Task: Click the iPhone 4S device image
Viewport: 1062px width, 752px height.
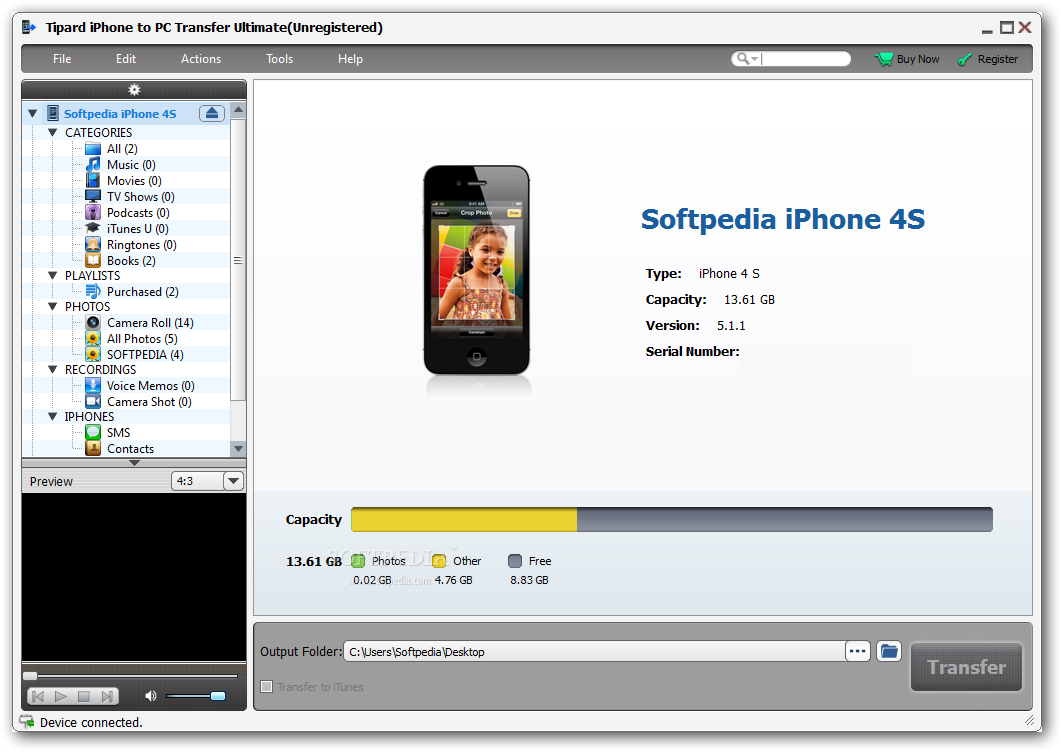Action: click(476, 270)
